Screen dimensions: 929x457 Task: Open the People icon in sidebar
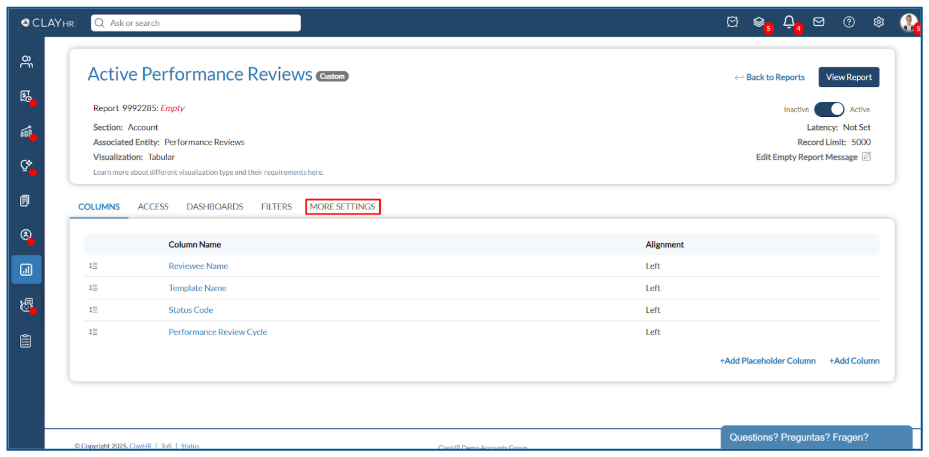[26, 62]
